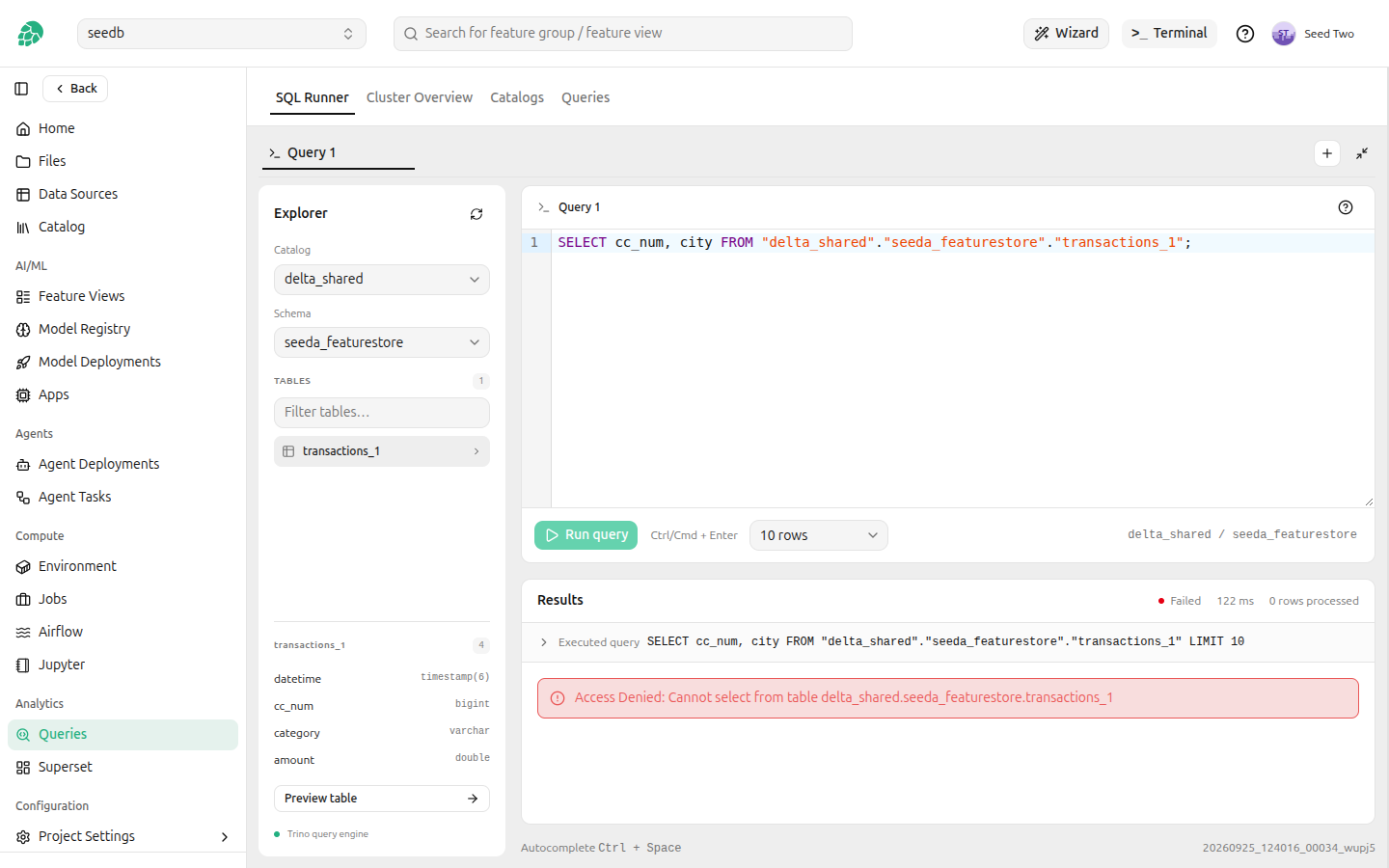The width and height of the screenshot is (1389, 868).
Task: Click the Seed Two user avatar
Action: [1283, 34]
